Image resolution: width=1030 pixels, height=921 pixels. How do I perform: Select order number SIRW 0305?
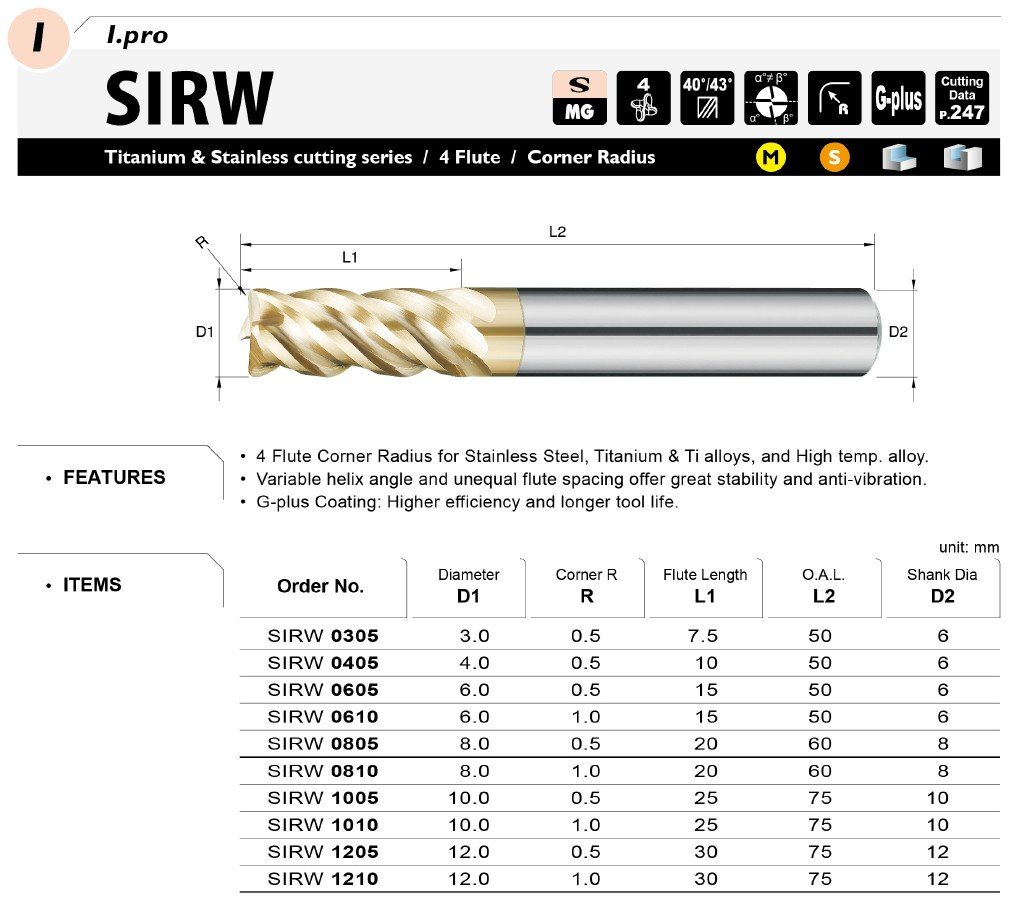point(323,635)
